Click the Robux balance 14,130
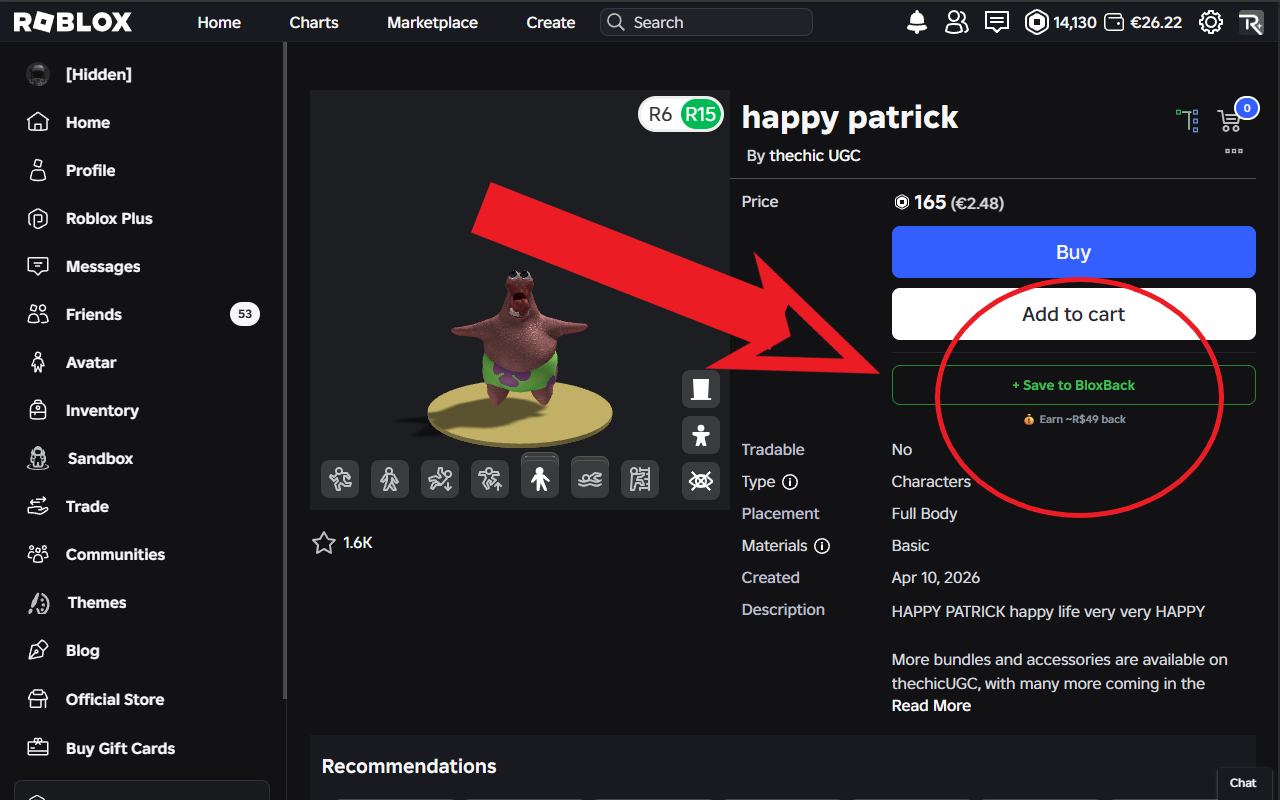The height and width of the screenshot is (800, 1280). [x=1061, y=22]
